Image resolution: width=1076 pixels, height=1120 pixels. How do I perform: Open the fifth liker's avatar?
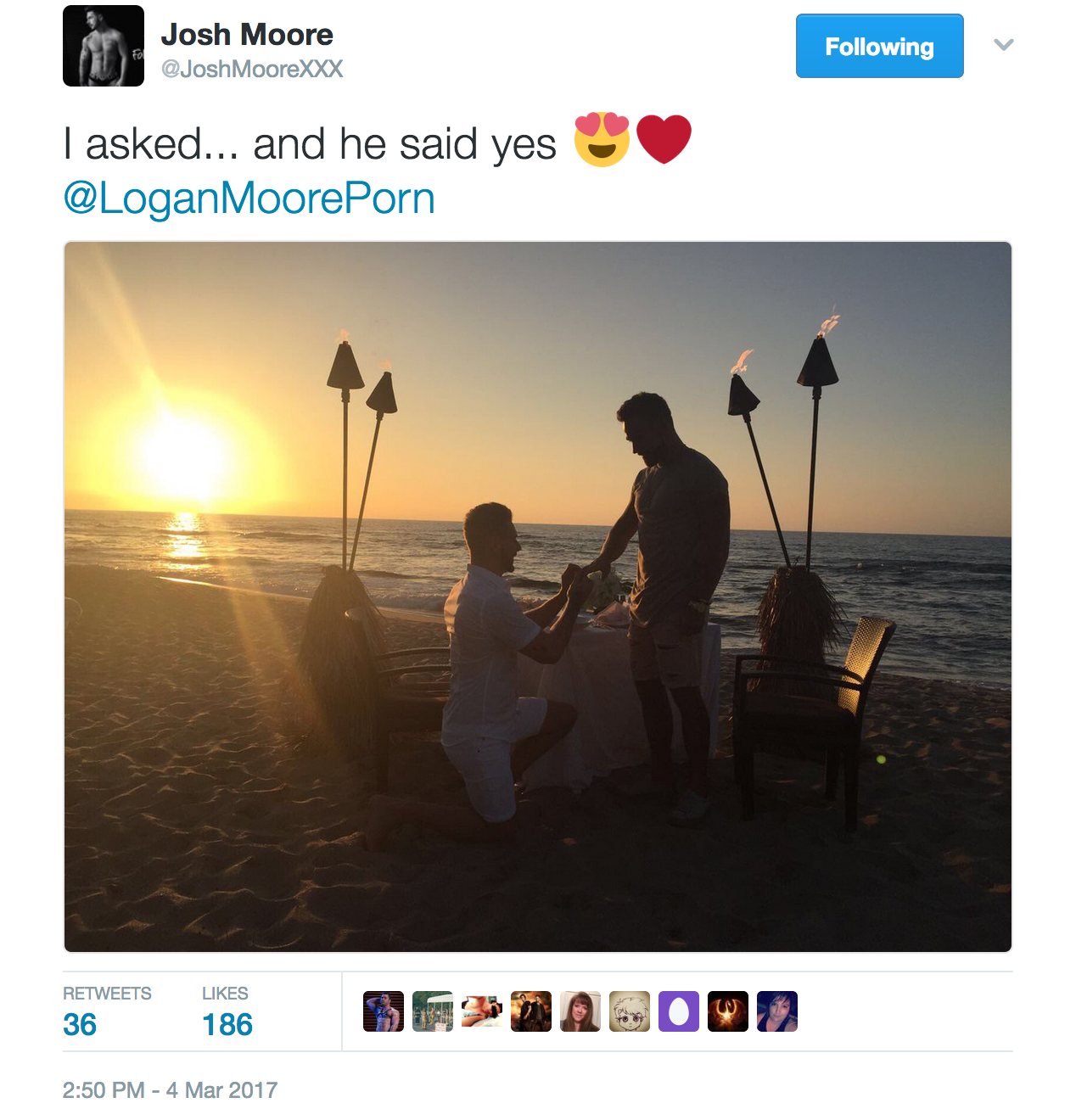[580, 1011]
